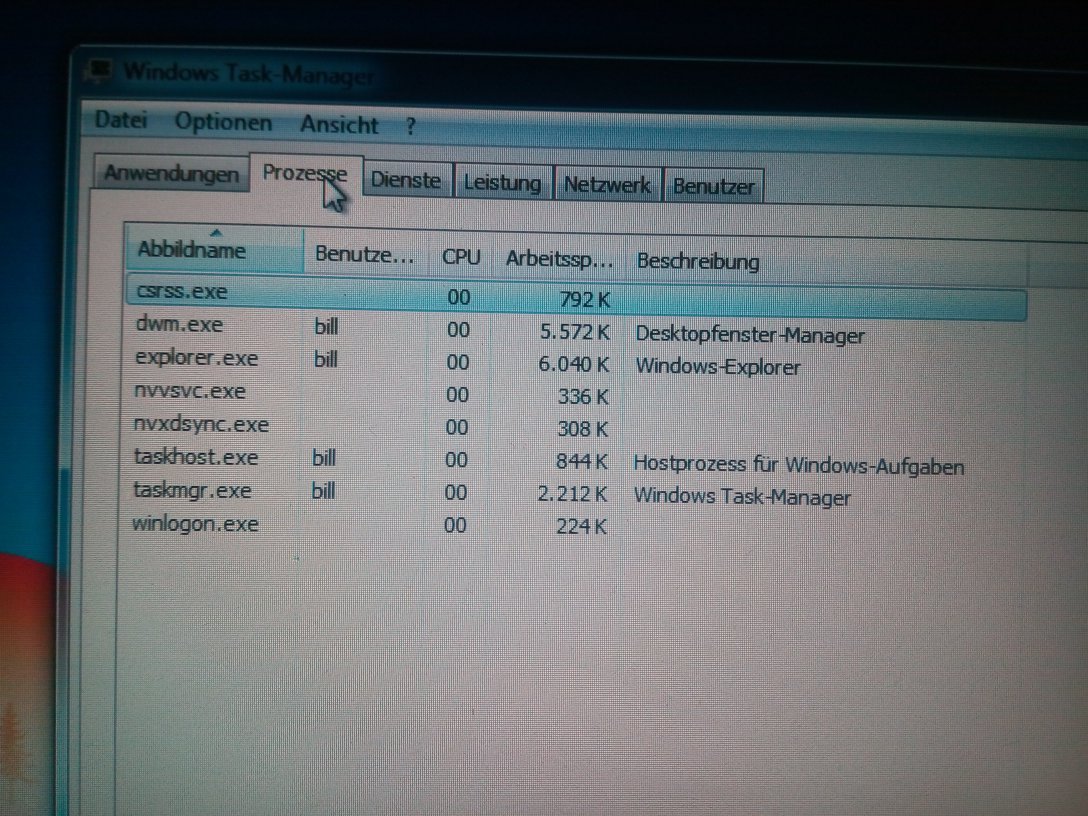Select the explorer.exe process row
The image size is (1088, 816).
pyautogui.click(x=196, y=358)
